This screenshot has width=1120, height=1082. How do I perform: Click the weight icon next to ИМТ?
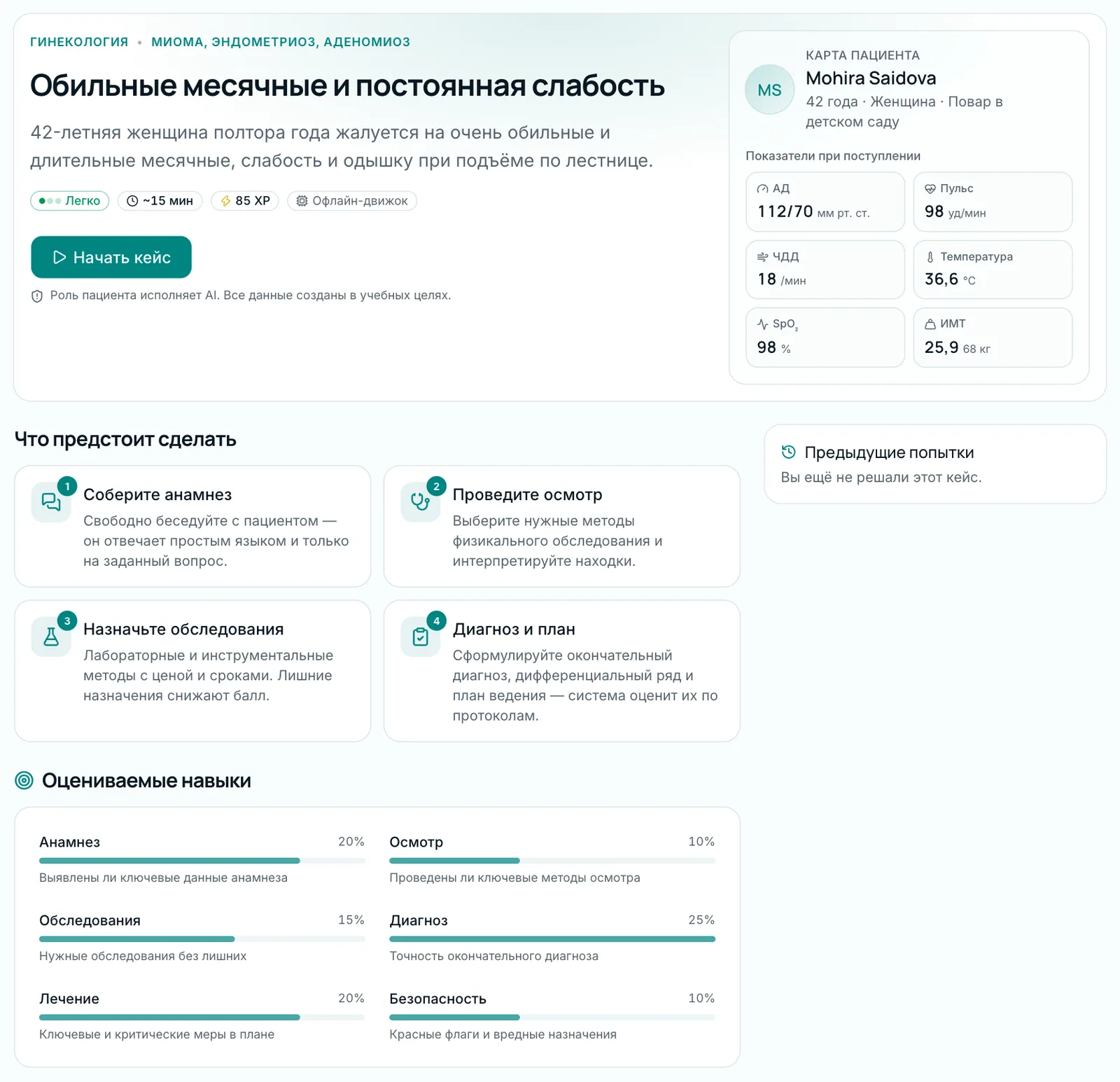[x=930, y=324]
